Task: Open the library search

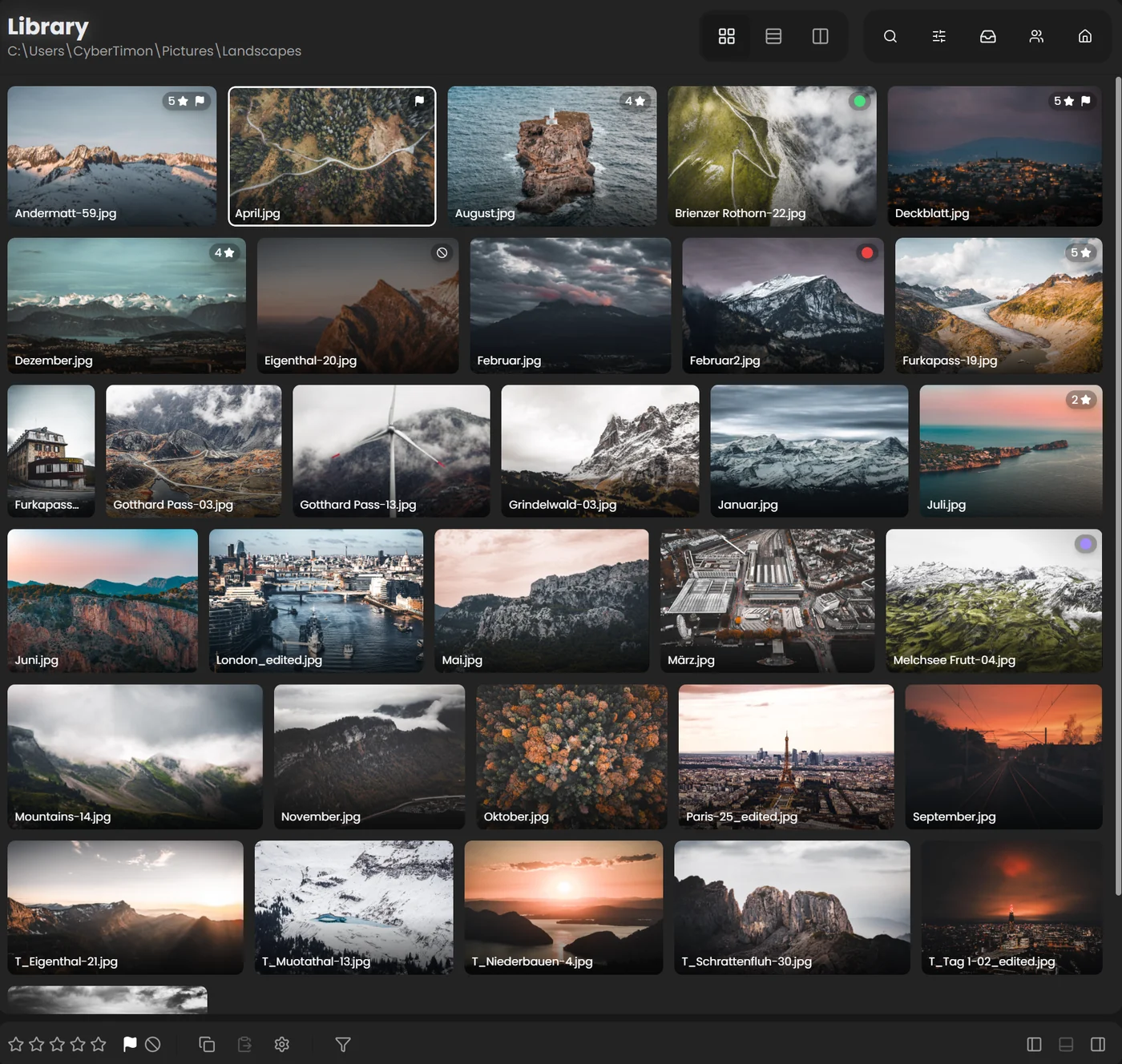Action: 890,36
